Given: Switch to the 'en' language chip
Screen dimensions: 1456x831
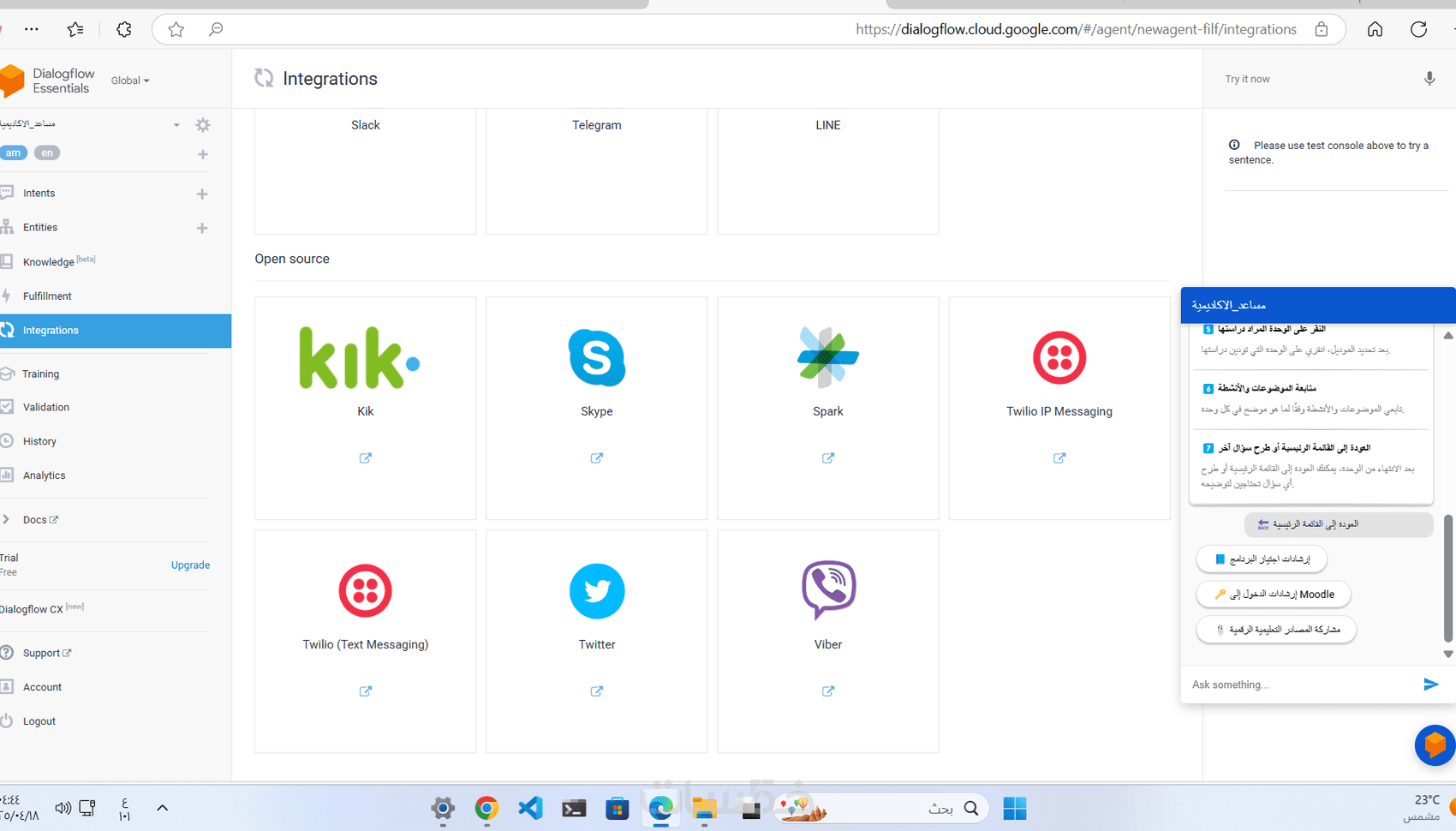Looking at the screenshot, I should (47, 153).
